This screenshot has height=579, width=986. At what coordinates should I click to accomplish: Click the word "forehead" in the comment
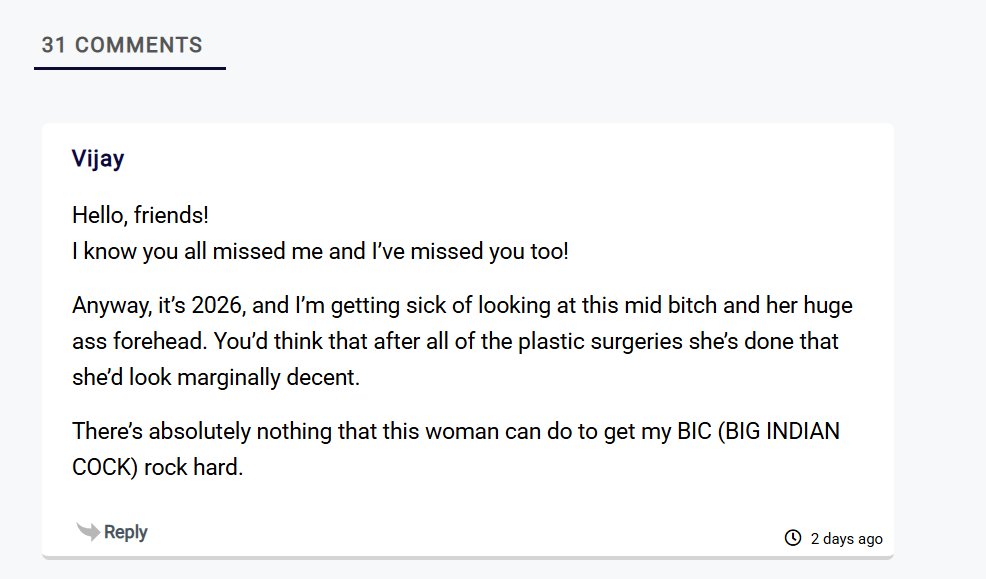pos(159,341)
